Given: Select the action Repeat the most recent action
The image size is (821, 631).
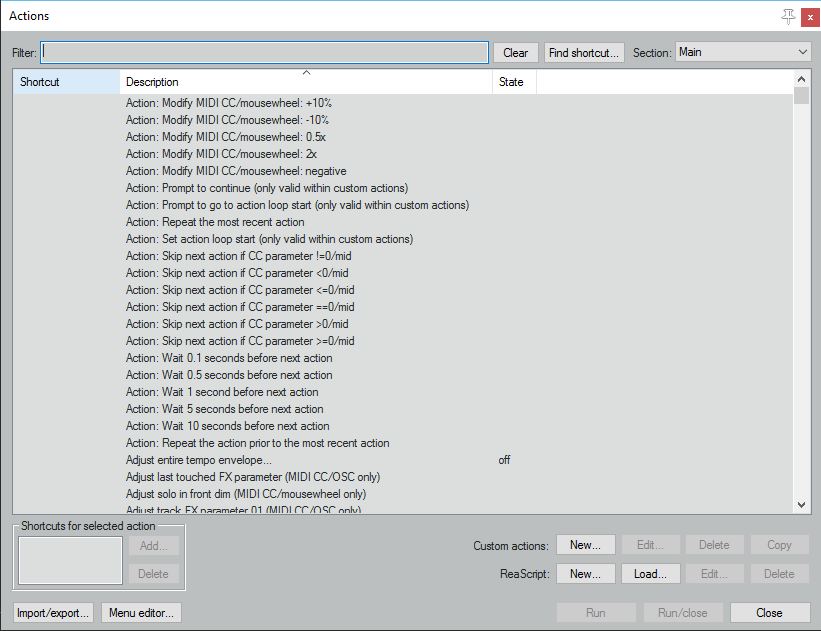Looking at the screenshot, I should click(224, 221).
